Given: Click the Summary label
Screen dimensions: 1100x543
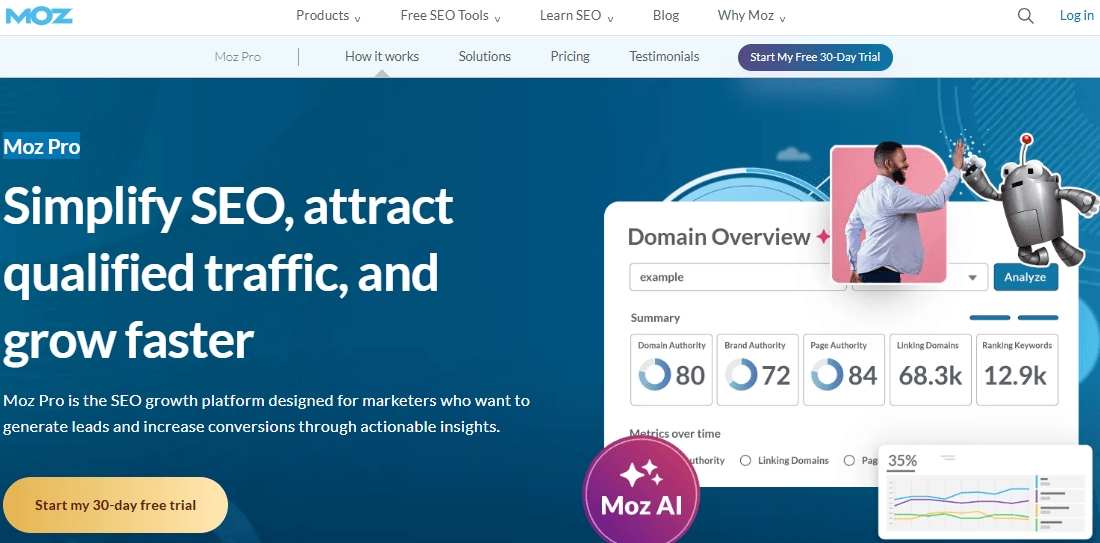Looking at the screenshot, I should tap(655, 318).
